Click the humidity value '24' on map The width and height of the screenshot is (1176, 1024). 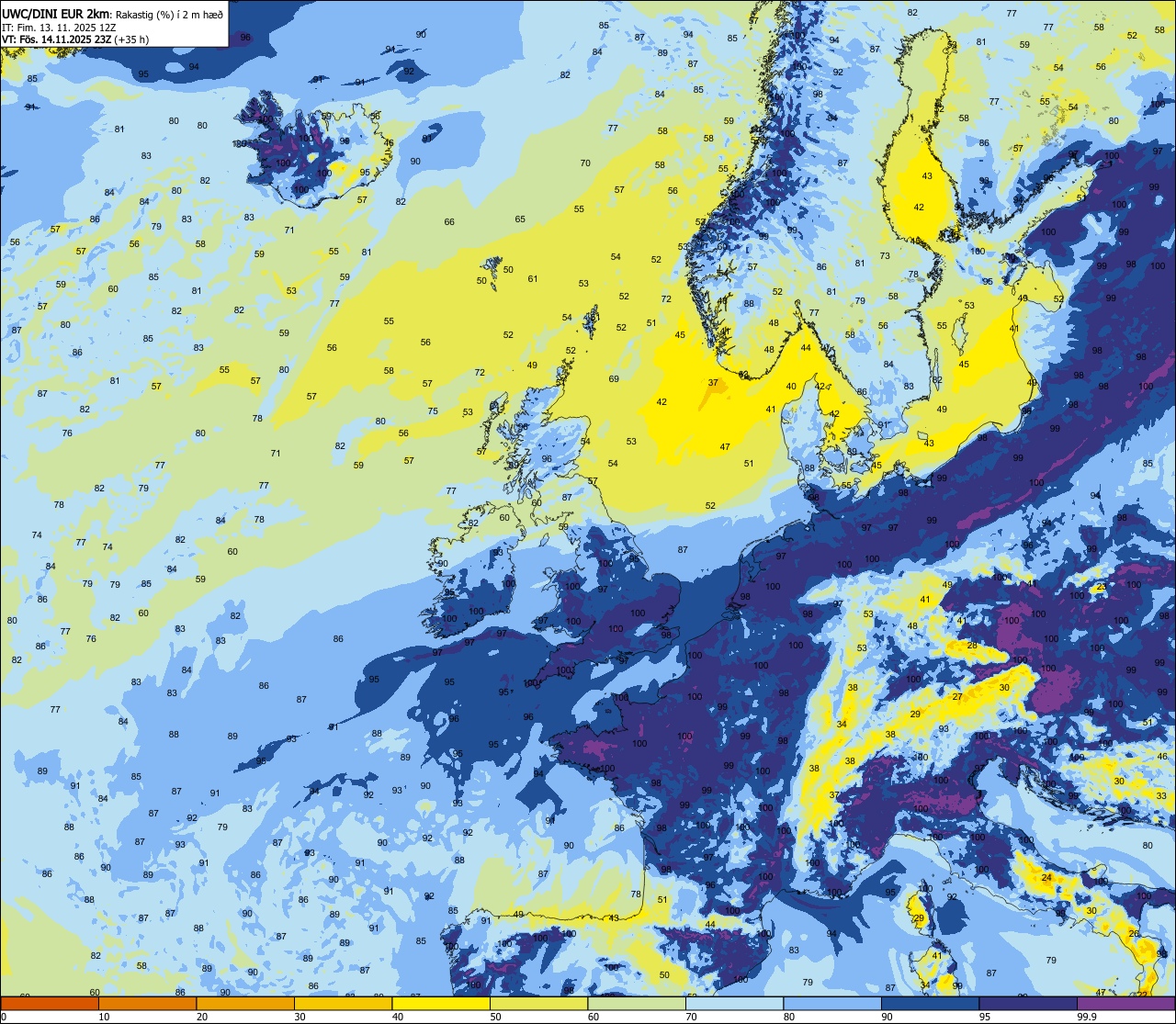coord(1046,878)
